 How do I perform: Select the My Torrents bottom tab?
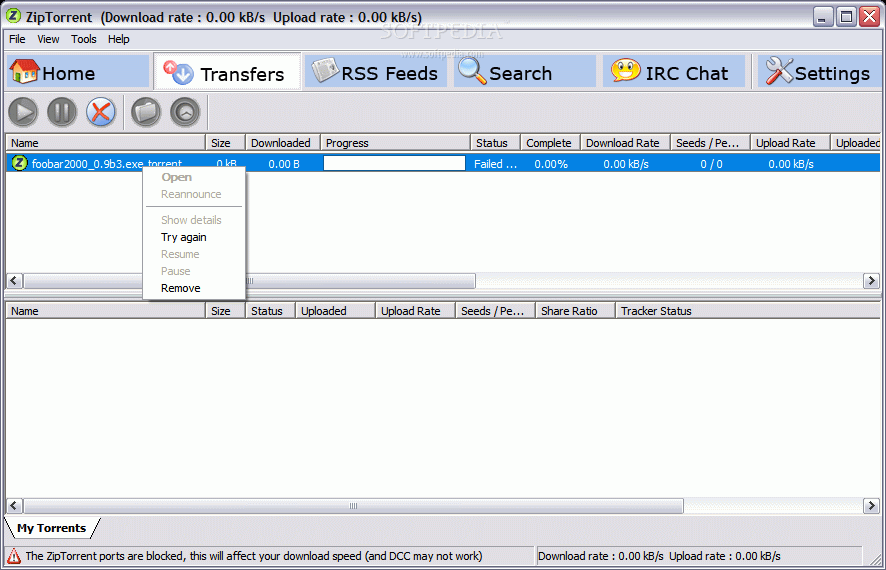click(51, 528)
